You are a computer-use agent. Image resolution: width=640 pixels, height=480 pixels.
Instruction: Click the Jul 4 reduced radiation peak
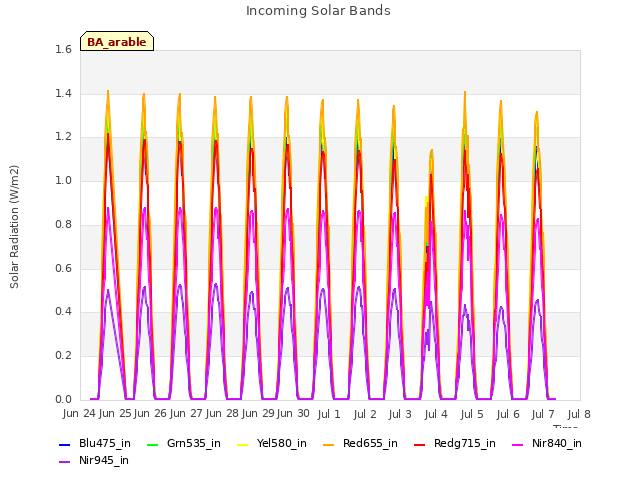[x=431, y=151]
